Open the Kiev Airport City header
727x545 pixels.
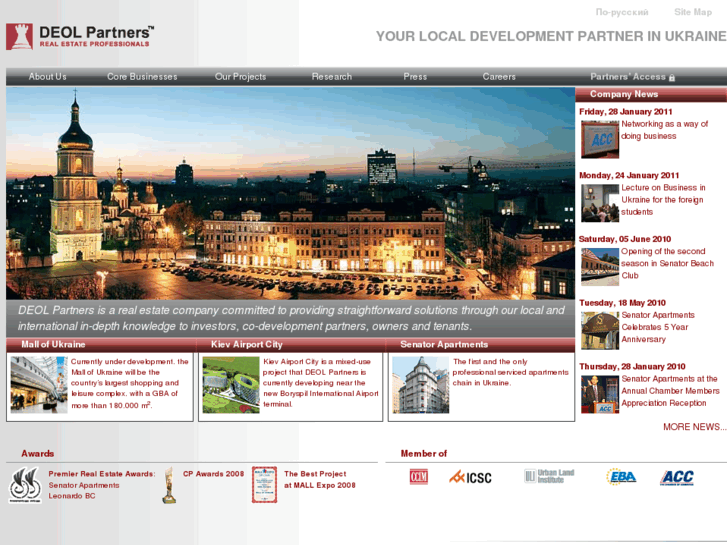tap(247, 345)
